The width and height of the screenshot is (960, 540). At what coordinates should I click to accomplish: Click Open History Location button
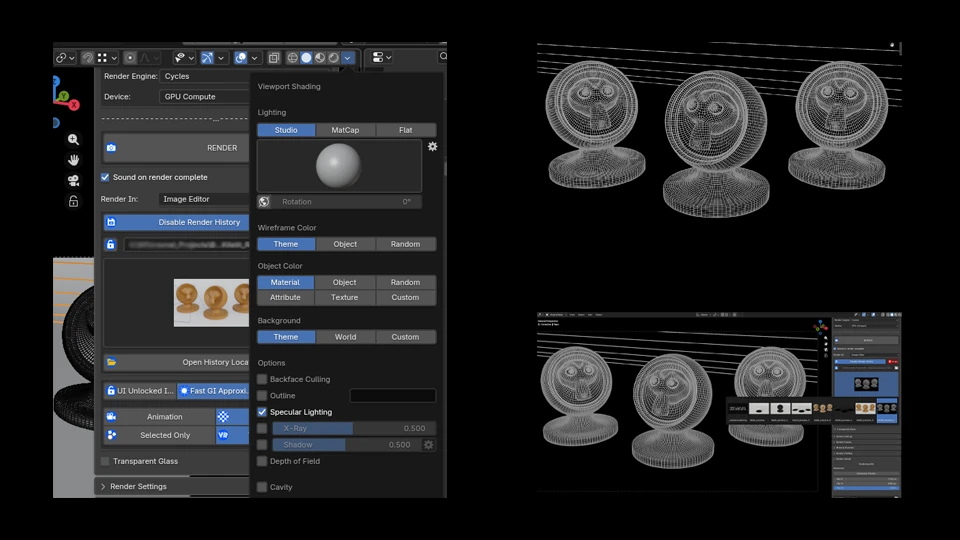tap(176, 362)
